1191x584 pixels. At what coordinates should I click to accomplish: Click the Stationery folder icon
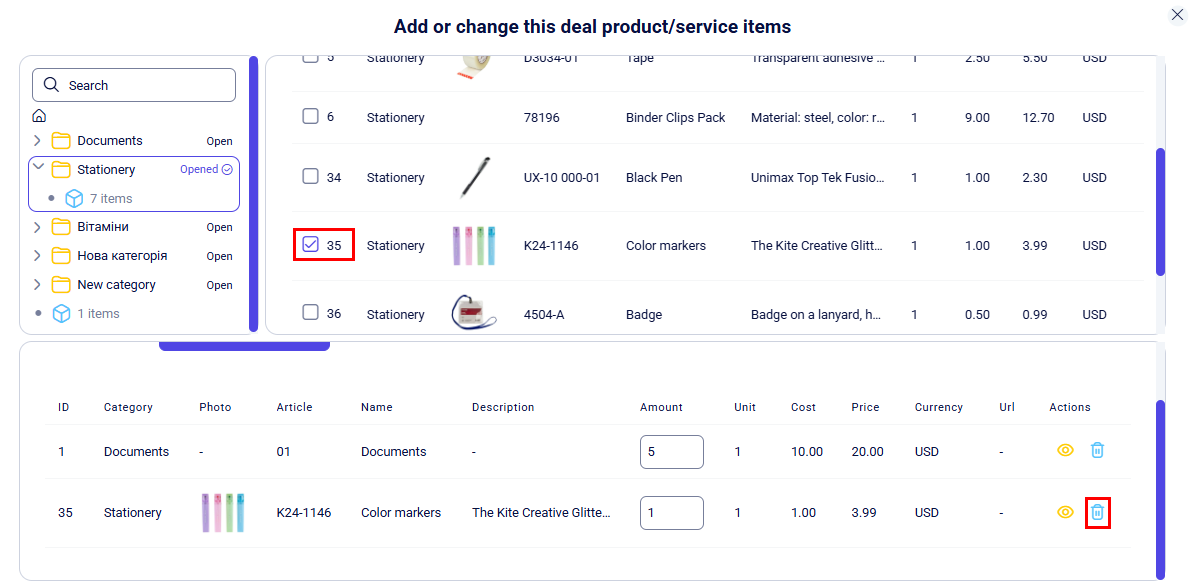61,170
